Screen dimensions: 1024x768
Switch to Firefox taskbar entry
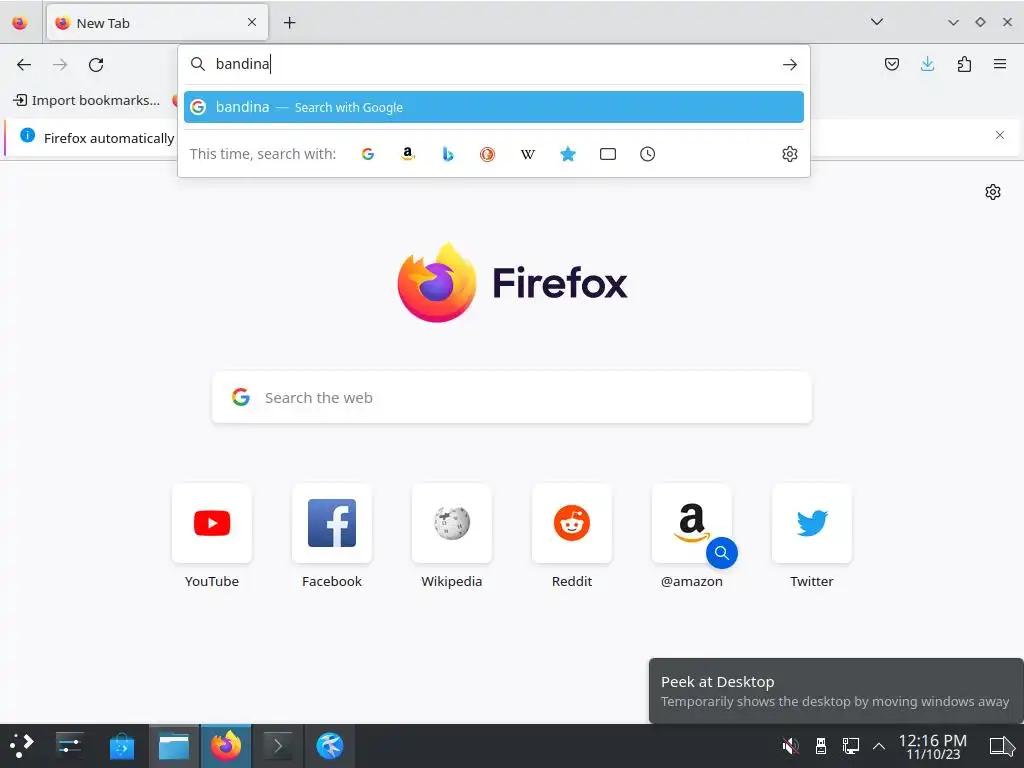coord(225,746)
